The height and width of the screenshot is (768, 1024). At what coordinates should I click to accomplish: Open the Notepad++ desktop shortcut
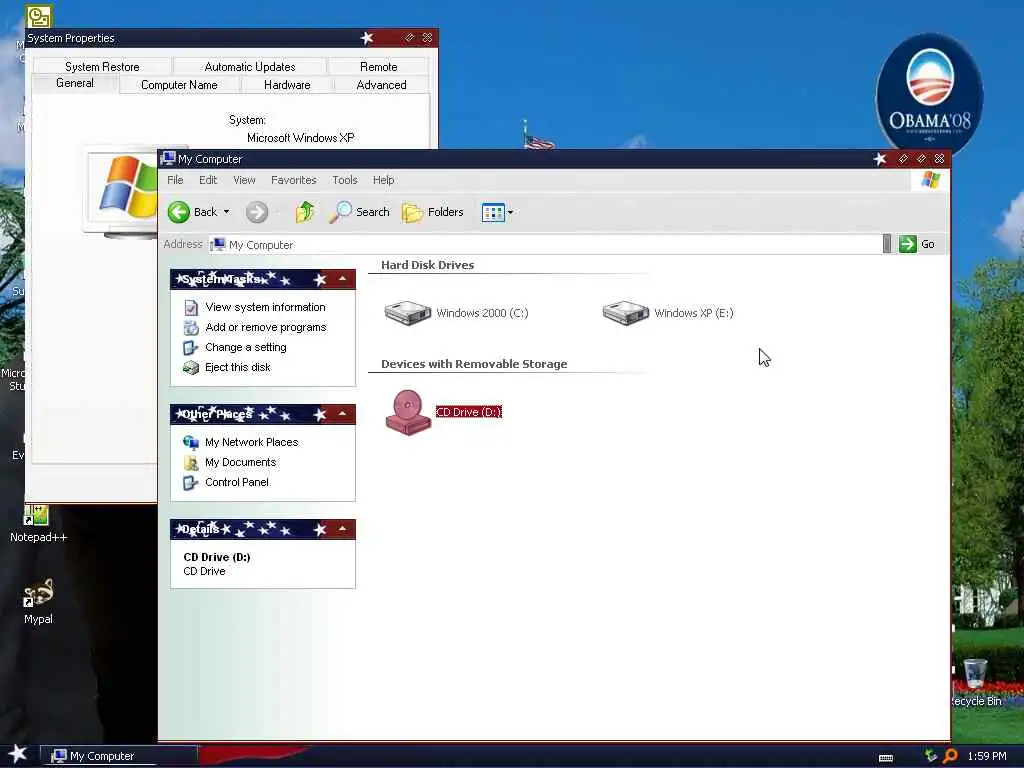38,524
